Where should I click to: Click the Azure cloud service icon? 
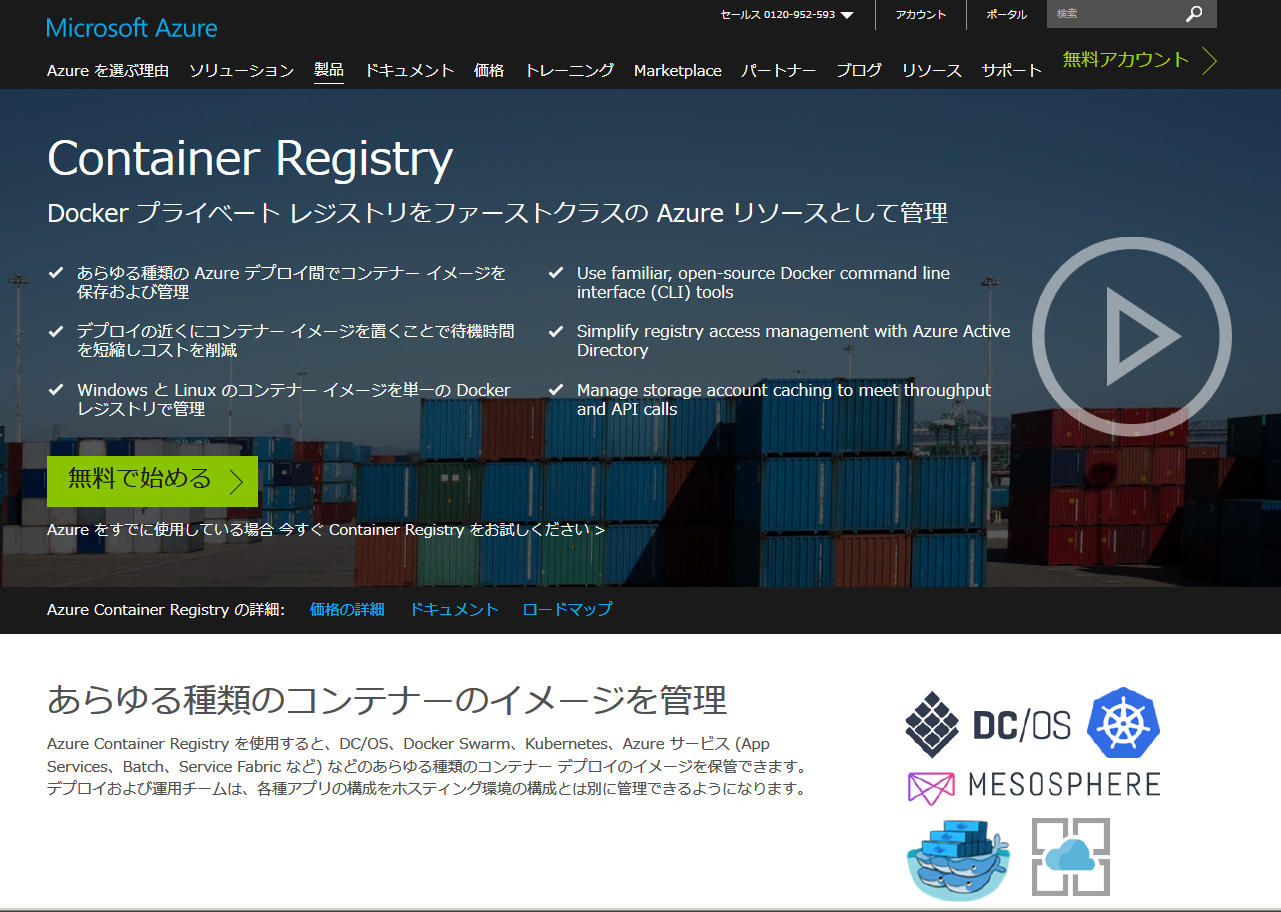tap(1071, 857)
